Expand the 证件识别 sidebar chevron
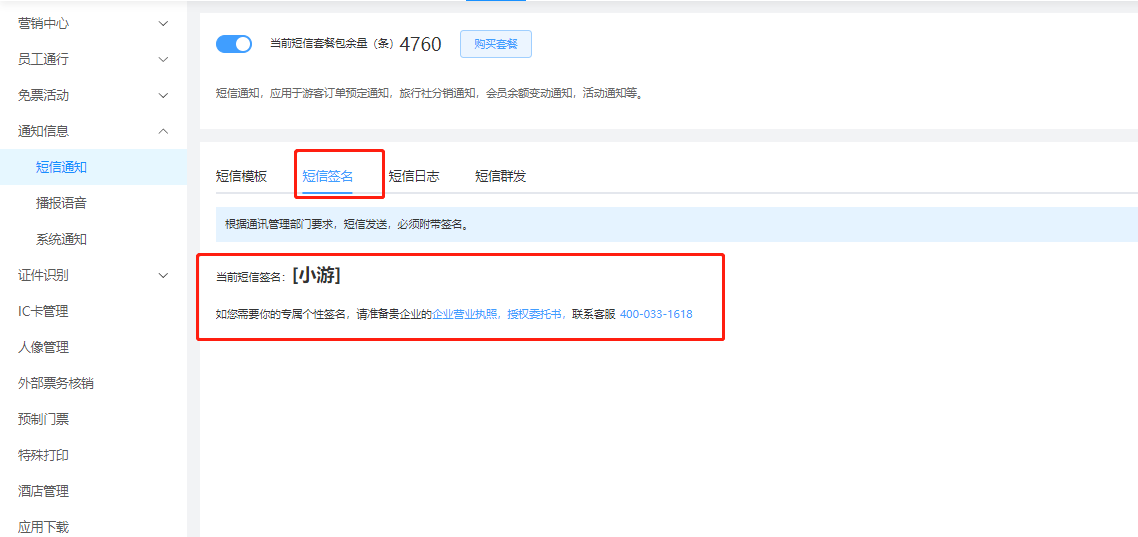1138x537 pixels. click(164, 275)
